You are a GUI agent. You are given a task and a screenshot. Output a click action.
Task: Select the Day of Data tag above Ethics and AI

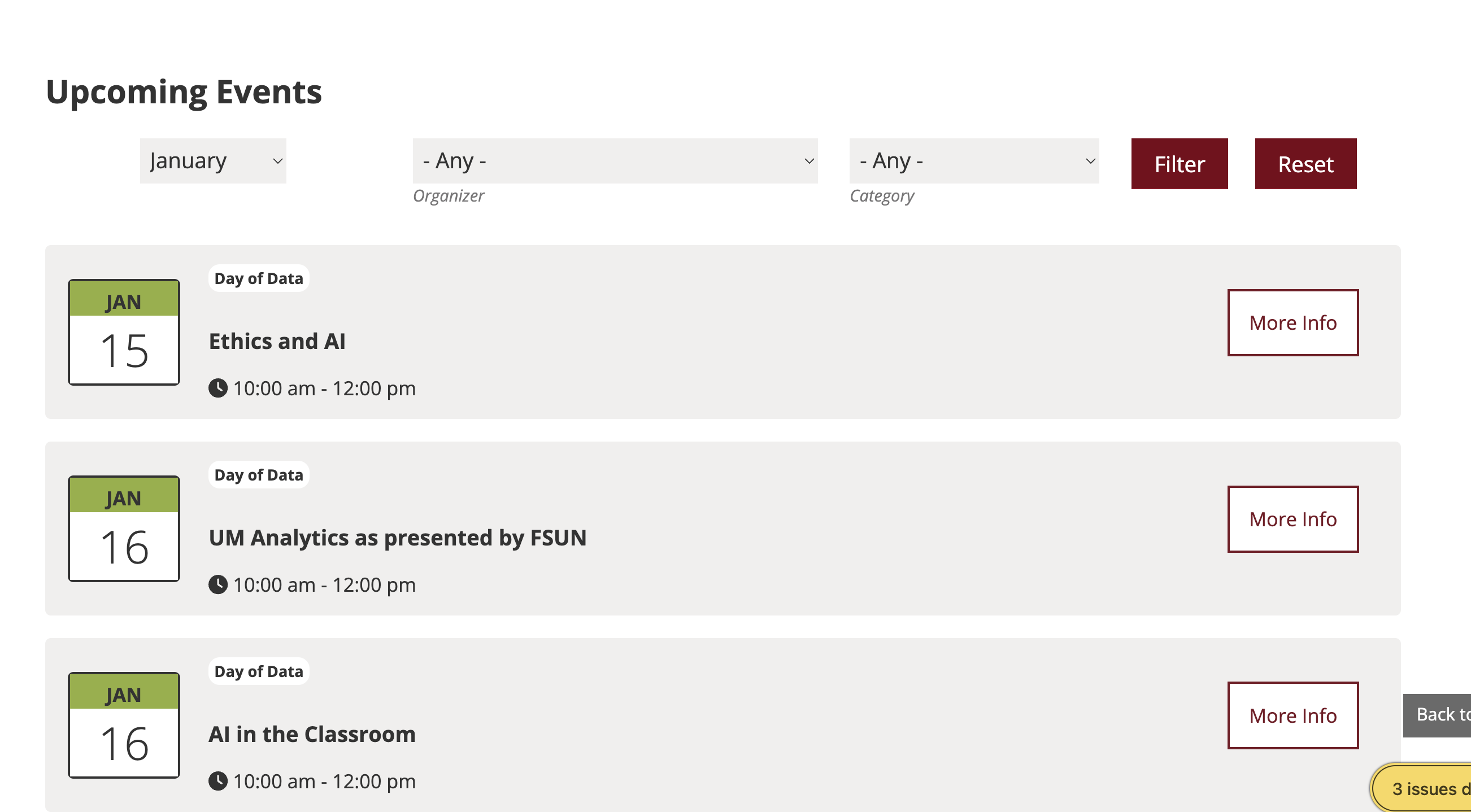(x=259, y=278)
